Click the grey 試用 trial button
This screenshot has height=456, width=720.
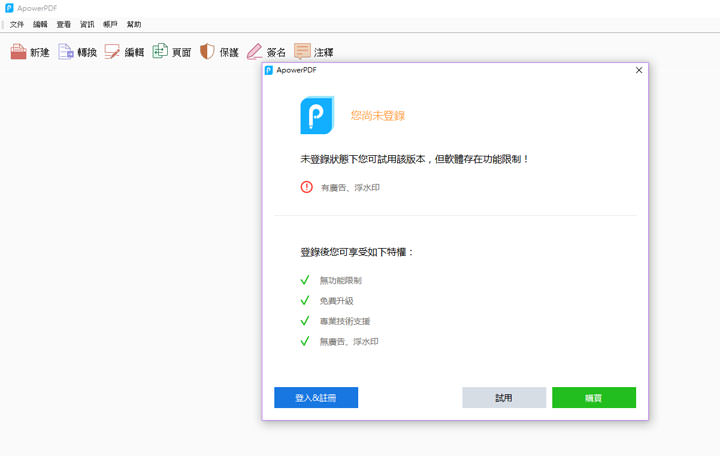pyautogui.click(x=504, y=398)
